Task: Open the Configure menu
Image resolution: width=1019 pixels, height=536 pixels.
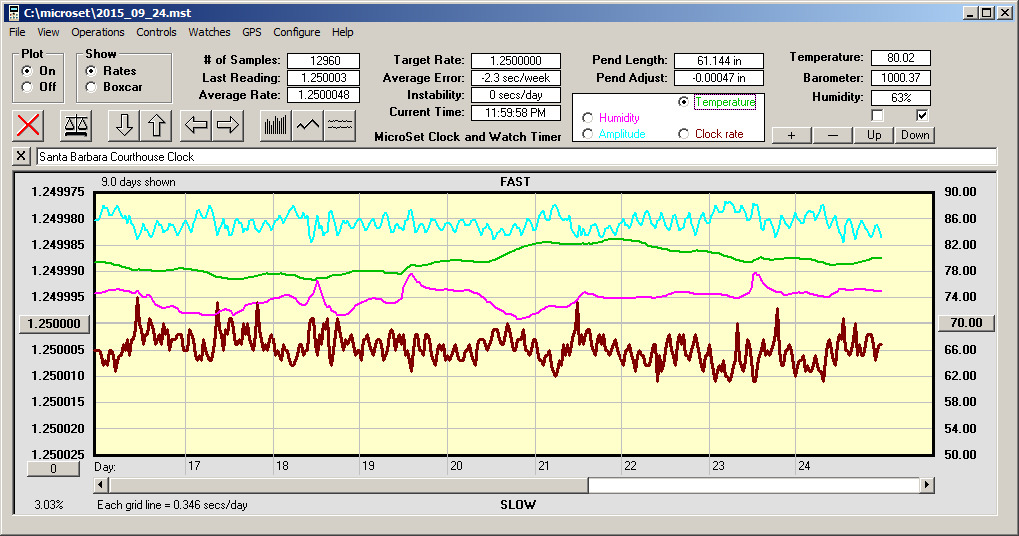Action: pos(297,32)
